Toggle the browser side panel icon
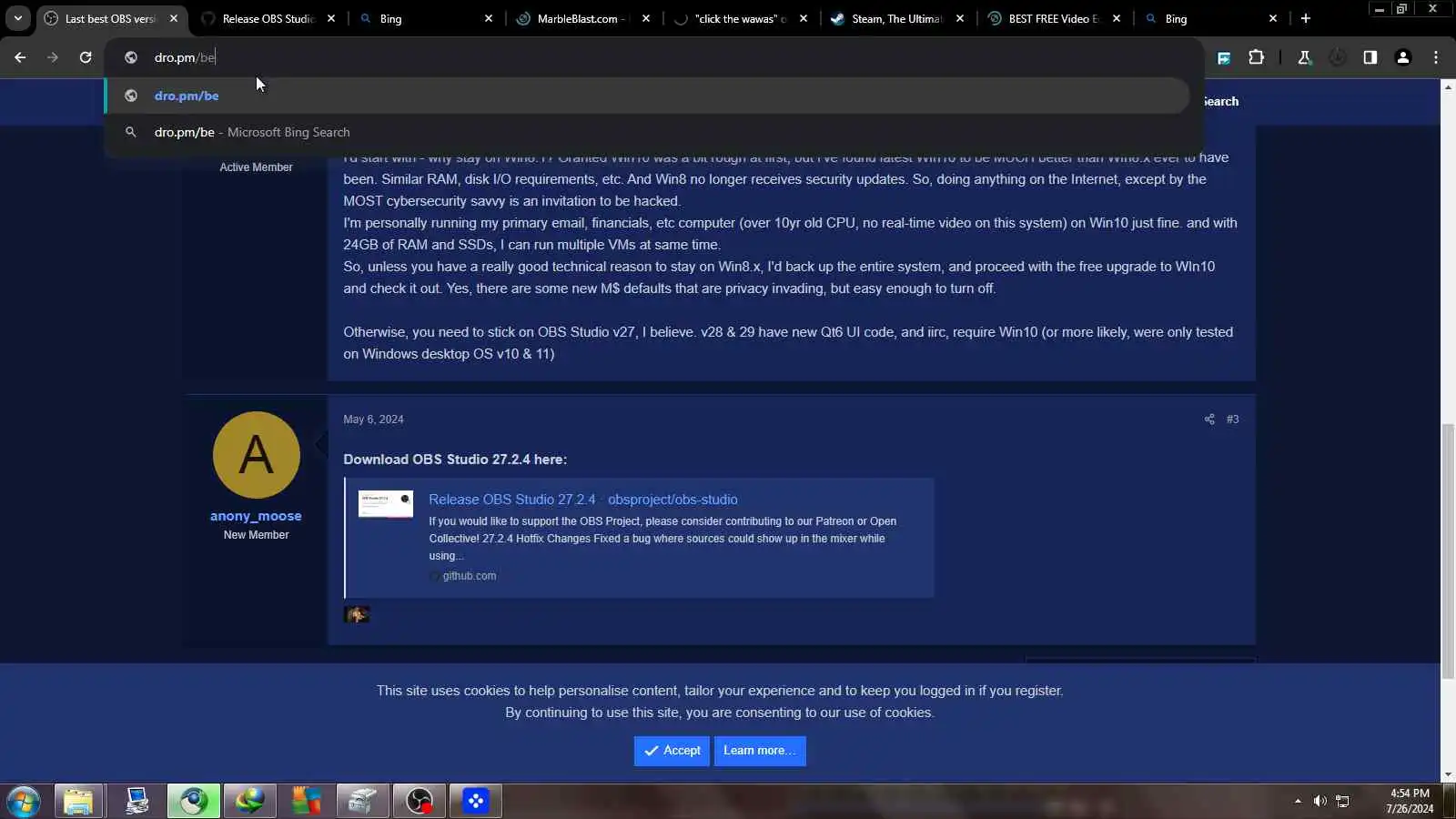 [x=1370, y=57]
